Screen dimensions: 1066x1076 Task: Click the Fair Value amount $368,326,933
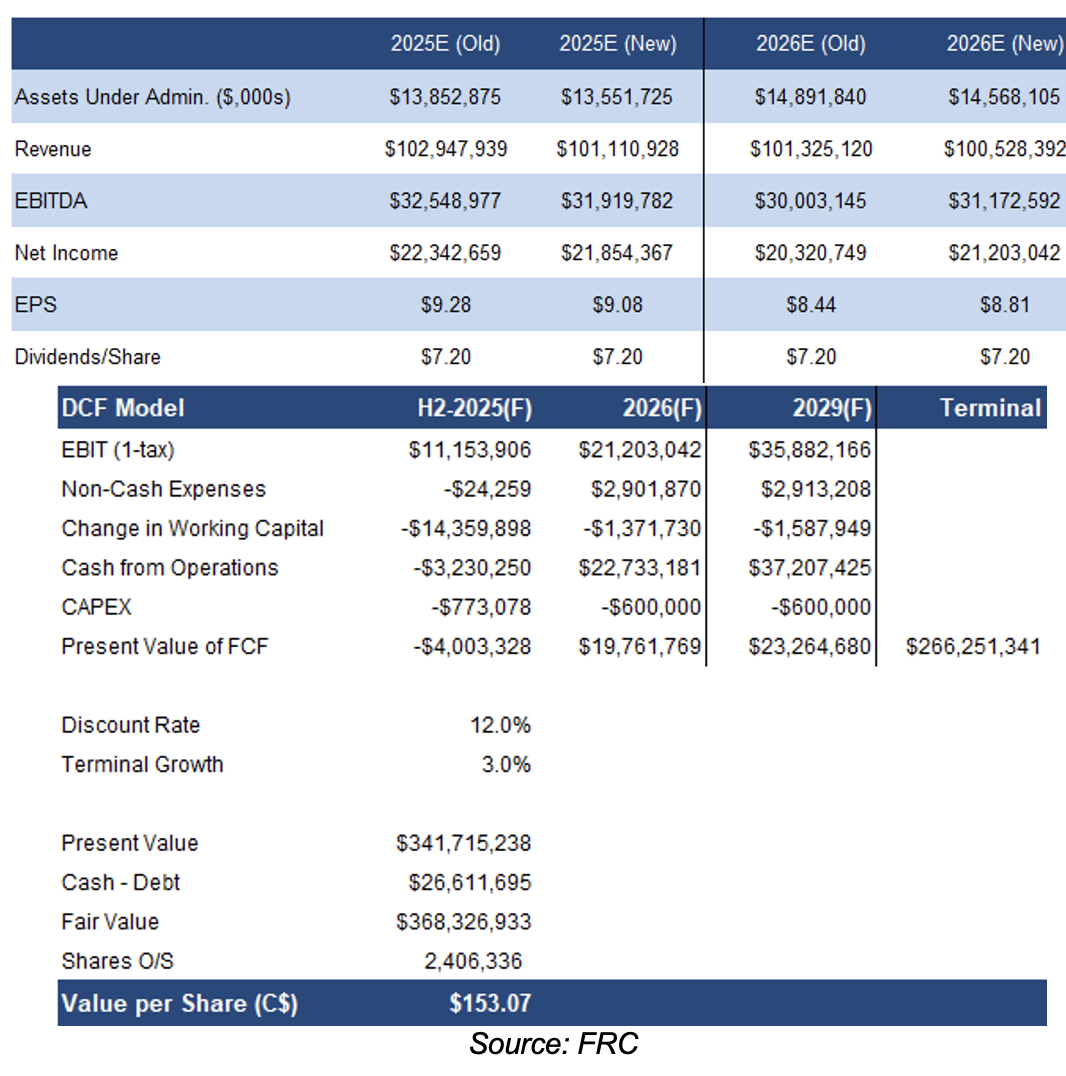[x=463, y=922]
